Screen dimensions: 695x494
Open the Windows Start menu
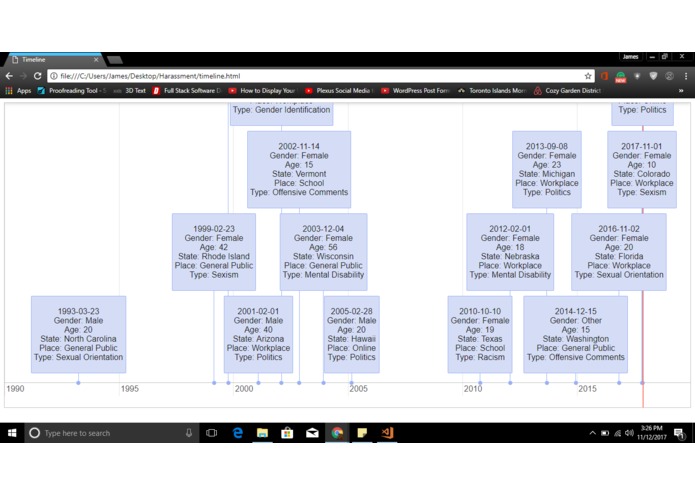(12, 433)
